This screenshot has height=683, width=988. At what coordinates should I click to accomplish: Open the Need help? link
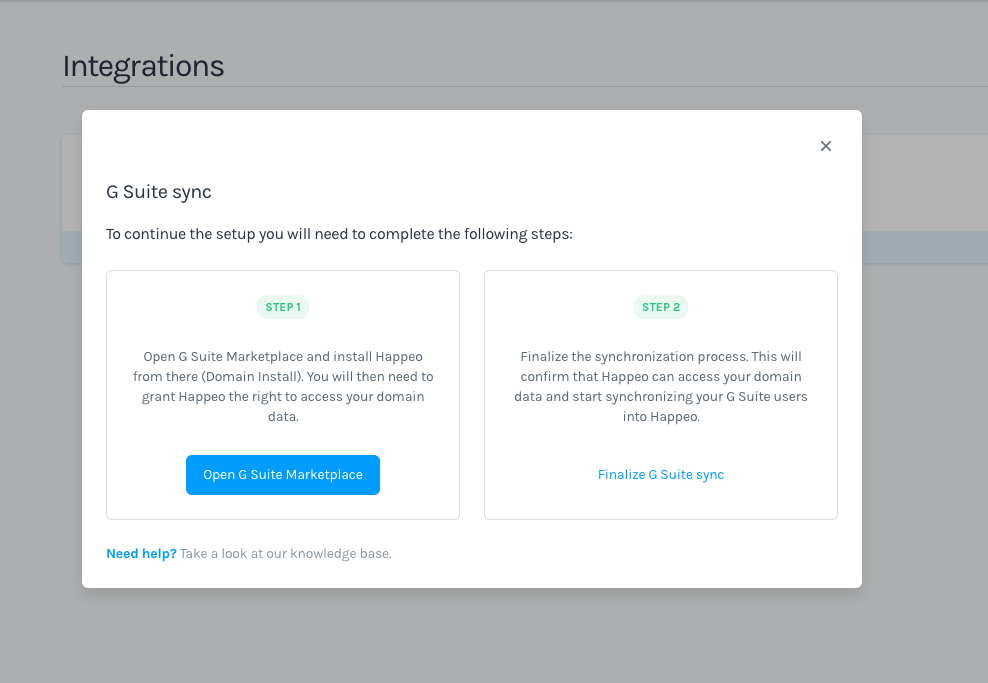[x=141, y=553]
